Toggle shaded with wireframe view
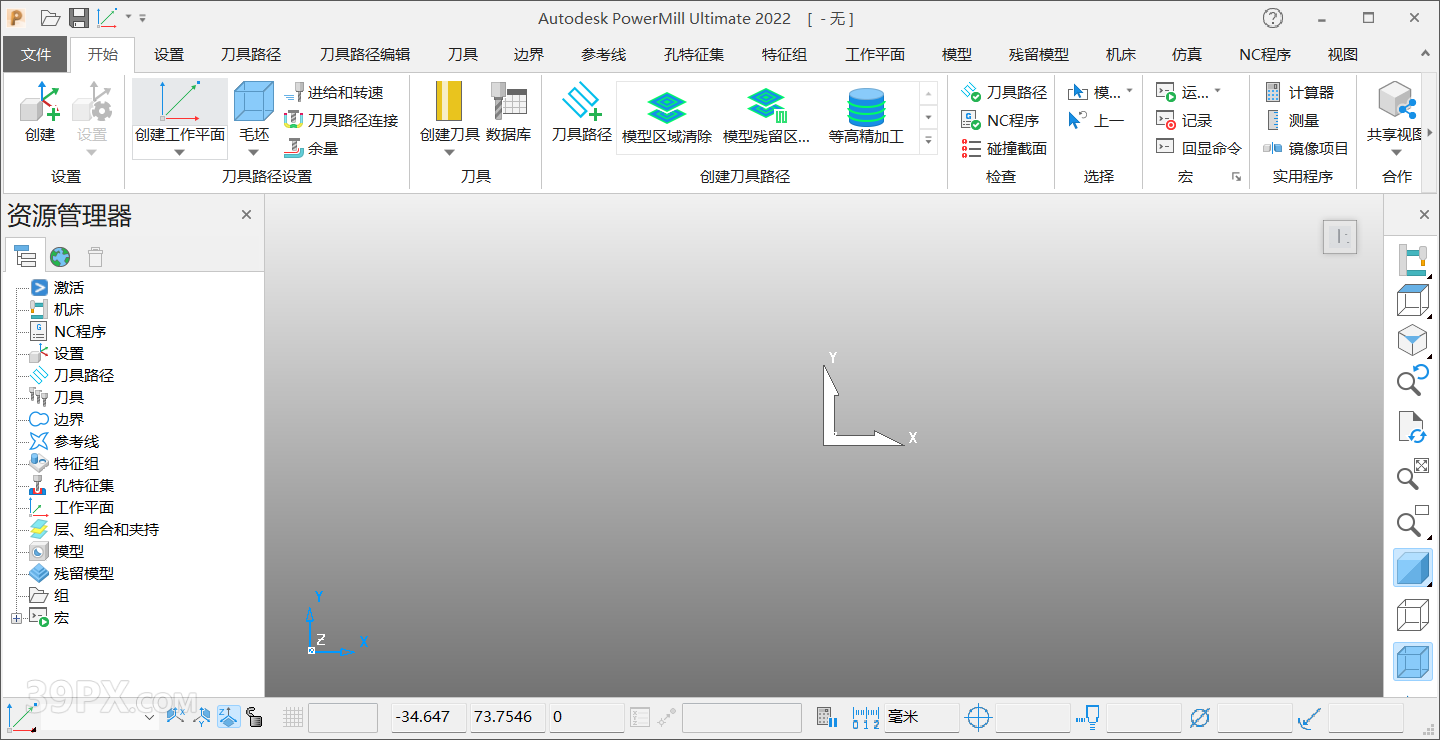This screenshot has height=740, width=1440. point(1412,662)
